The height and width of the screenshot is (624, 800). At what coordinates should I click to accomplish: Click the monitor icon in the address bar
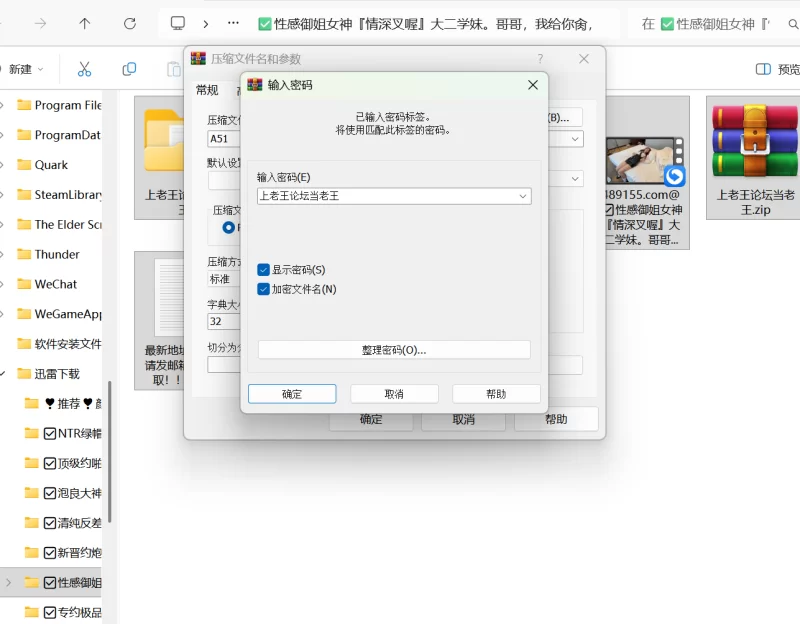click(178, 23)
